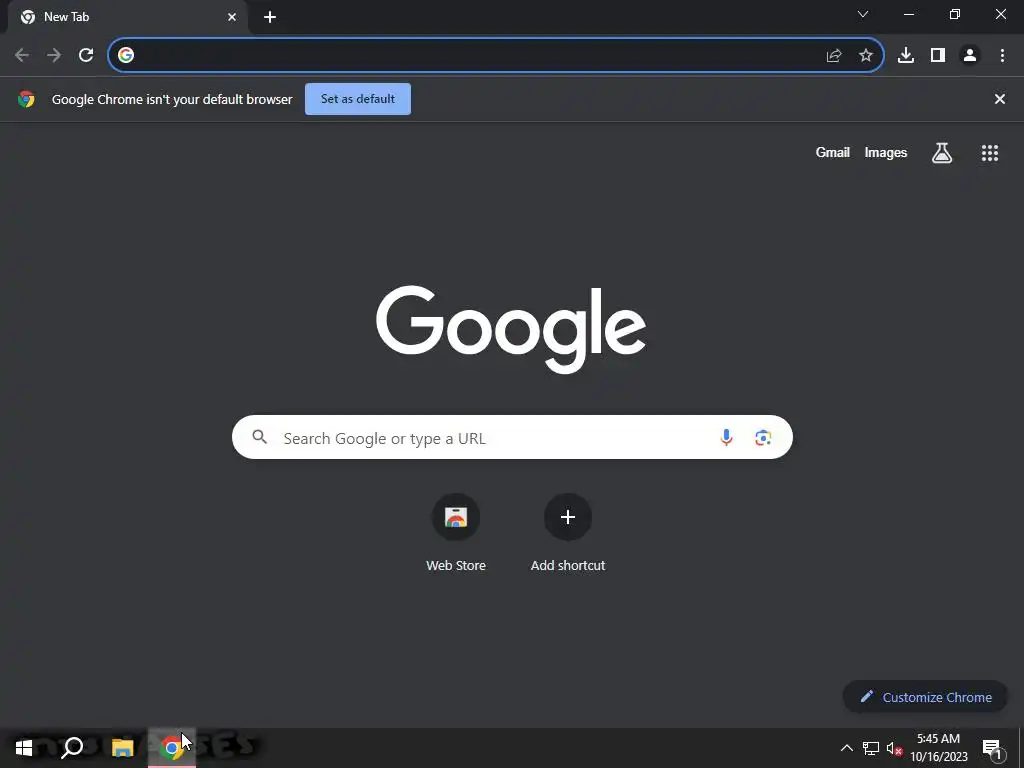
Task: Focus the Search Google or type a URL box
Action: click(512, 437)
